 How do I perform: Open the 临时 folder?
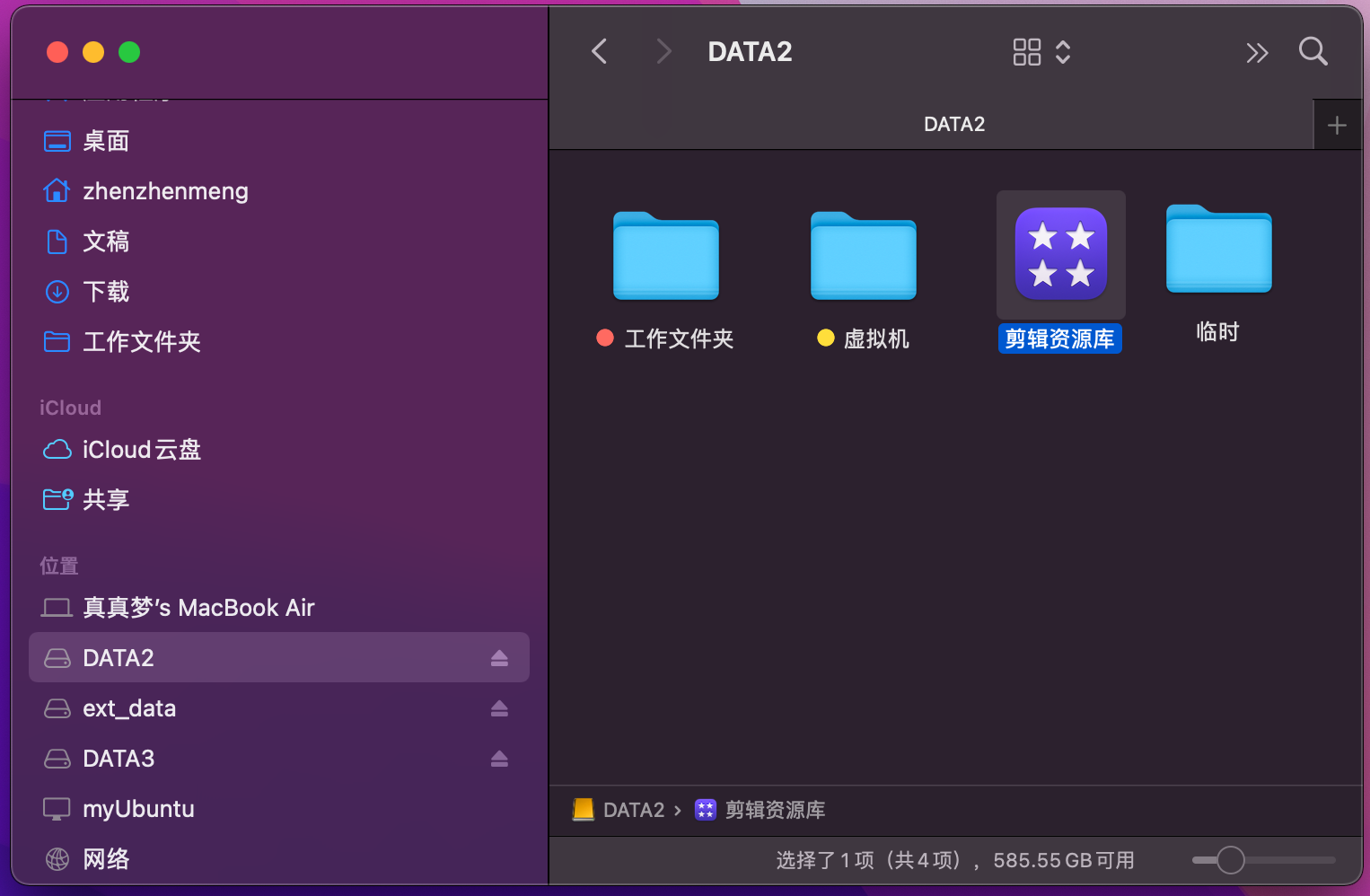pyautogui.click(x=1218, y=250)
